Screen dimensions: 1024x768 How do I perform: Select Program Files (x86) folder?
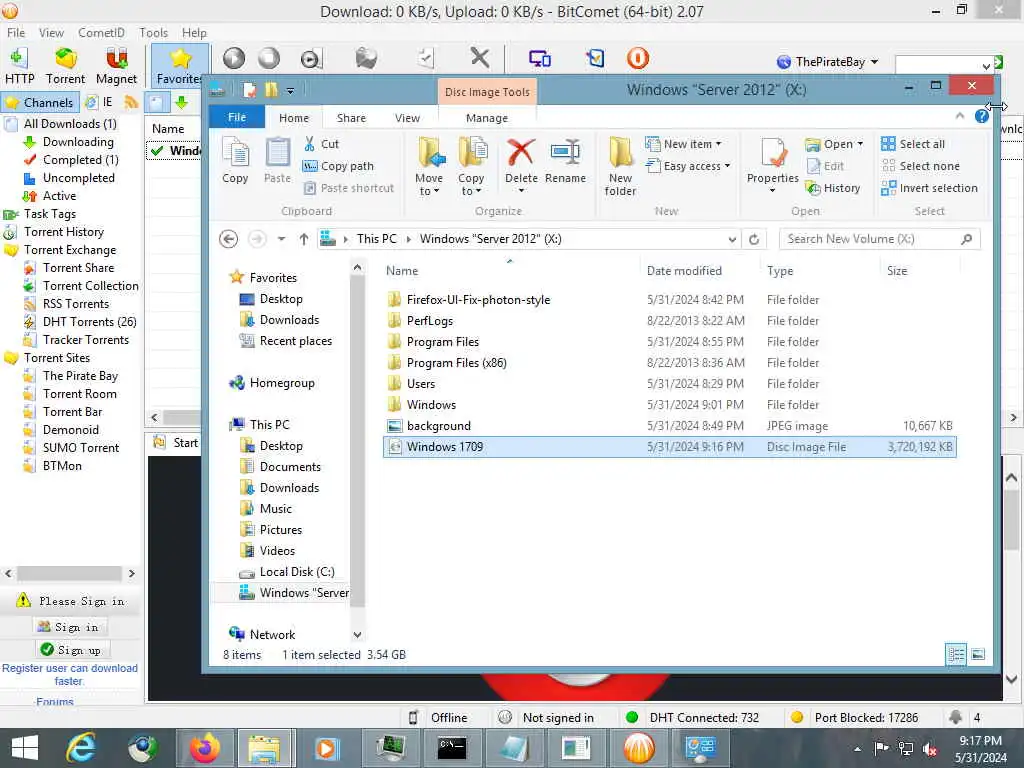click(x=669, y=363)
